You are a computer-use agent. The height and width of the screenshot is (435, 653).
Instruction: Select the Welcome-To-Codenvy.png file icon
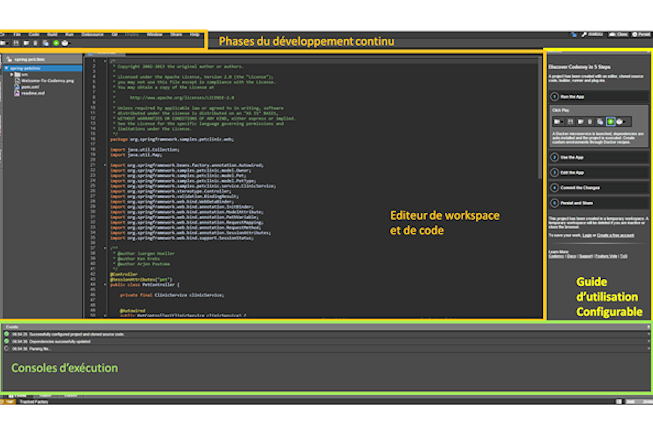tap(14, 80)
